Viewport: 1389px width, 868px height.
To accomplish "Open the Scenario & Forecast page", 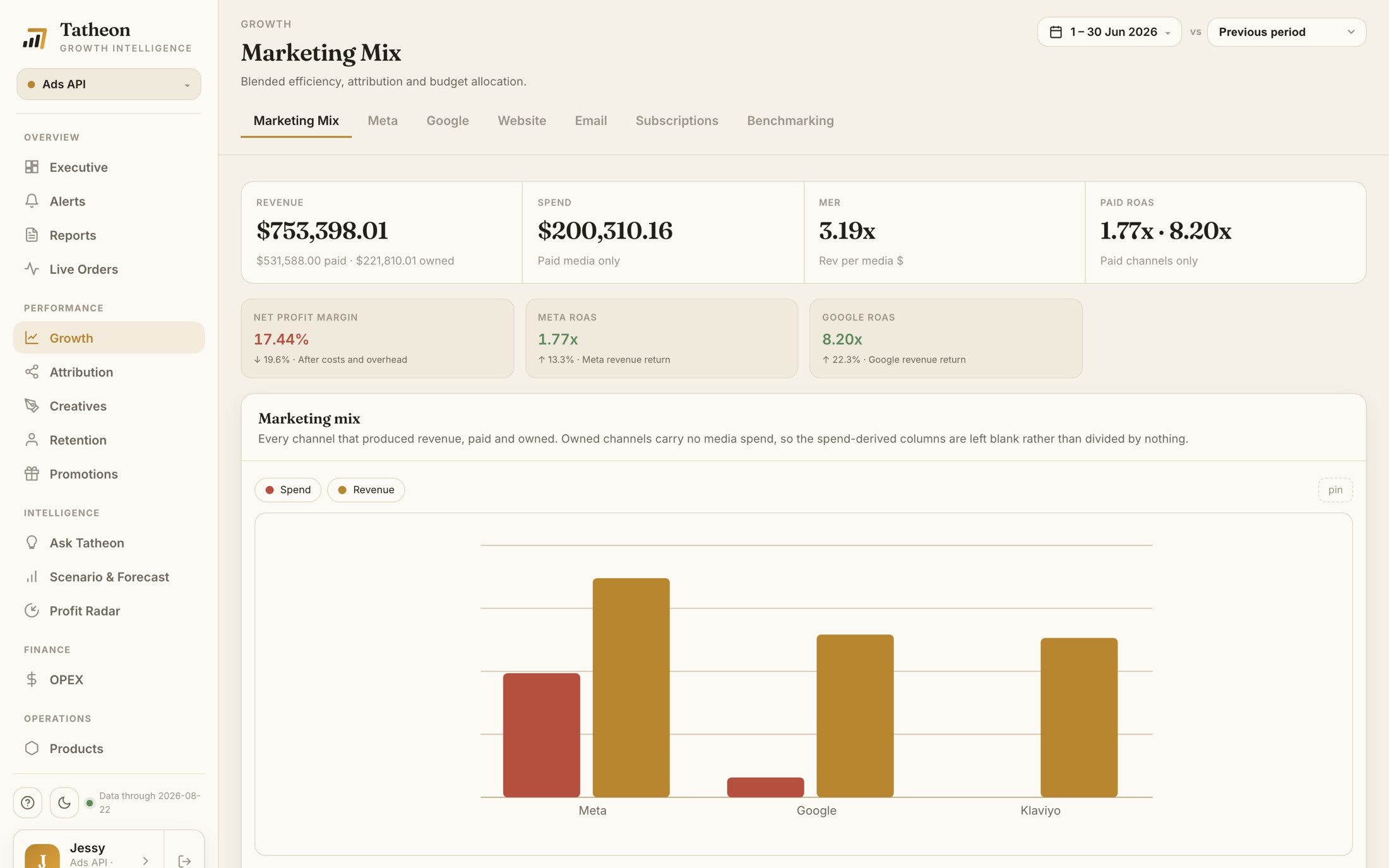I will coord(109,576).
